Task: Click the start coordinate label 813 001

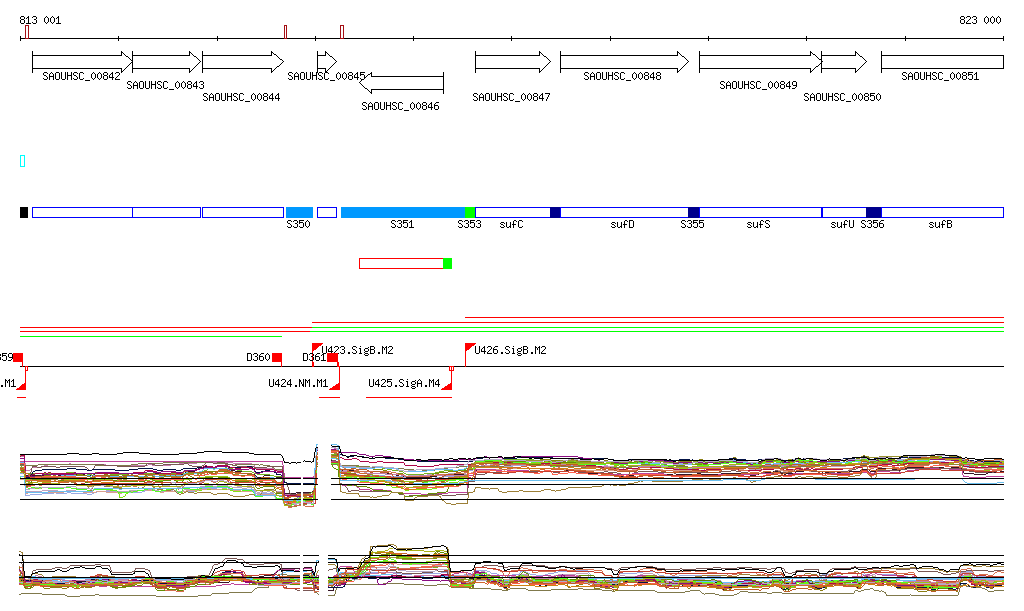Action: pyautogui.click(x=40, y=20)
